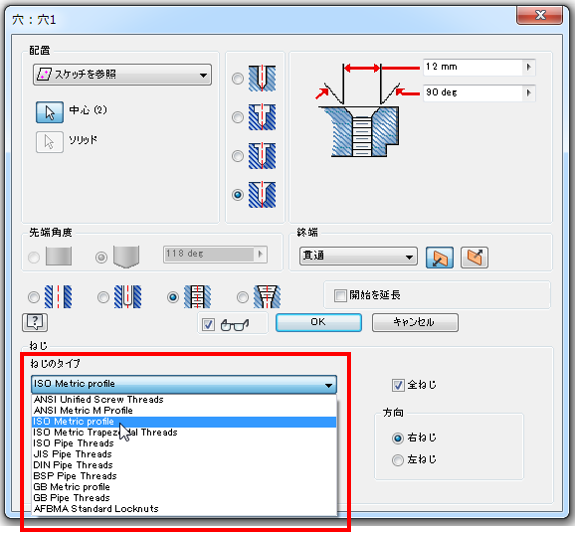Open the スケッチを参照 placement dropdown
The height and width of the screenshot is (535, 575).
(122, 75)
